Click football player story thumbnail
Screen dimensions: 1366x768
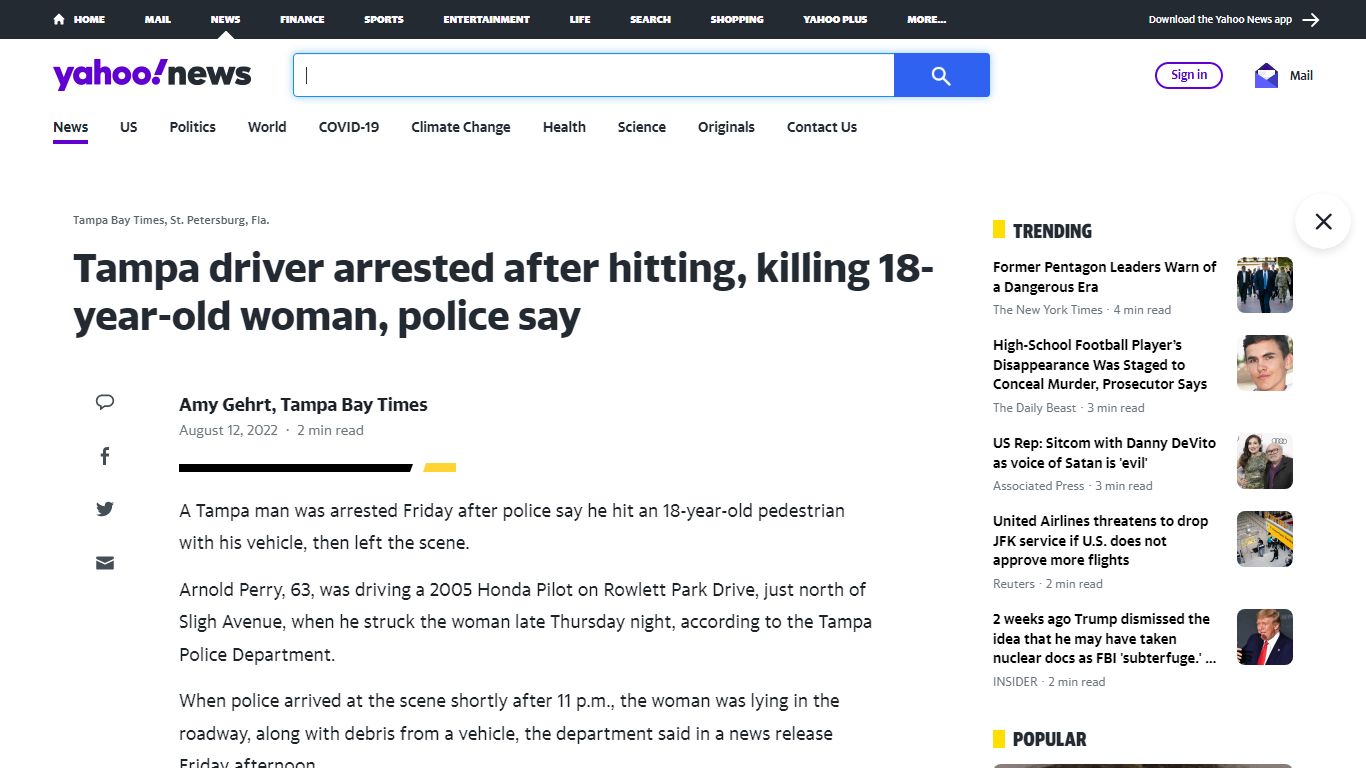tap(1265, 363)
